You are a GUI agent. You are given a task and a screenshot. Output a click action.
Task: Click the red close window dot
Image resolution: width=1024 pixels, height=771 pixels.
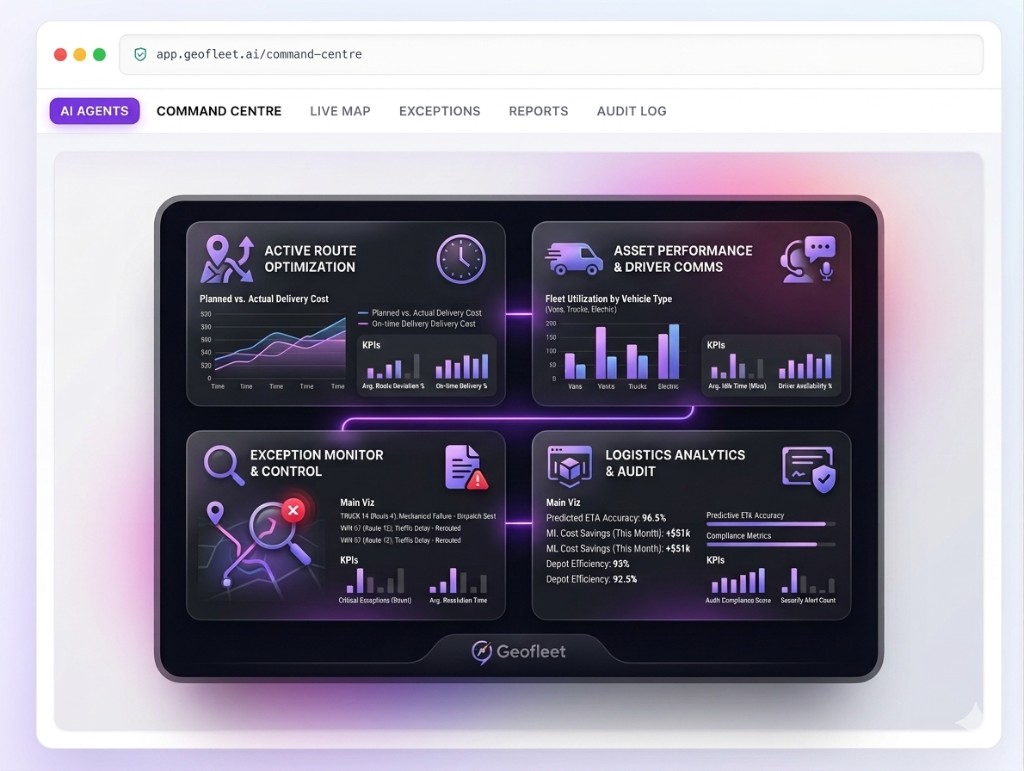coord(60,54)
